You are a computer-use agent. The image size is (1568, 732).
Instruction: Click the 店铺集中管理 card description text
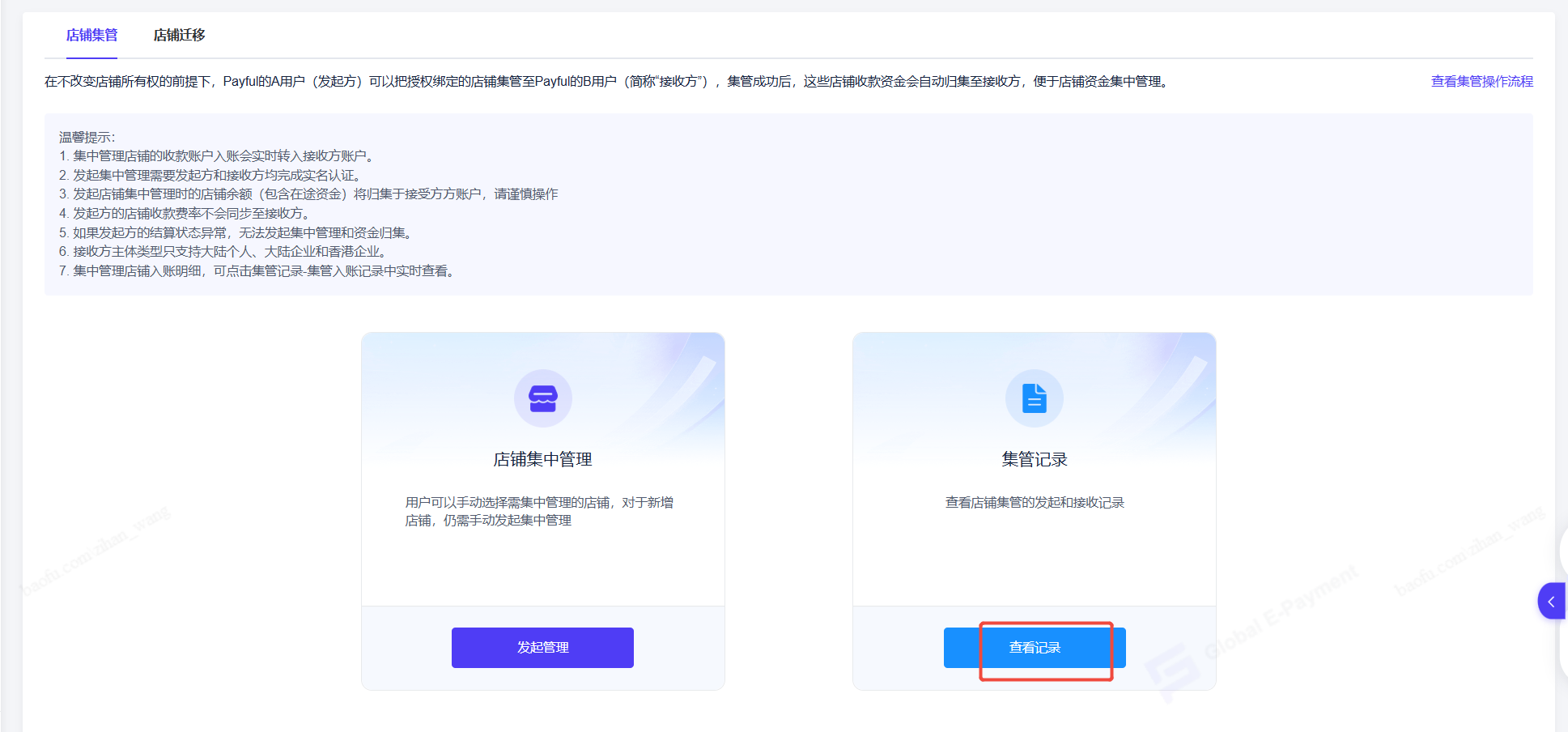point(539,511)
